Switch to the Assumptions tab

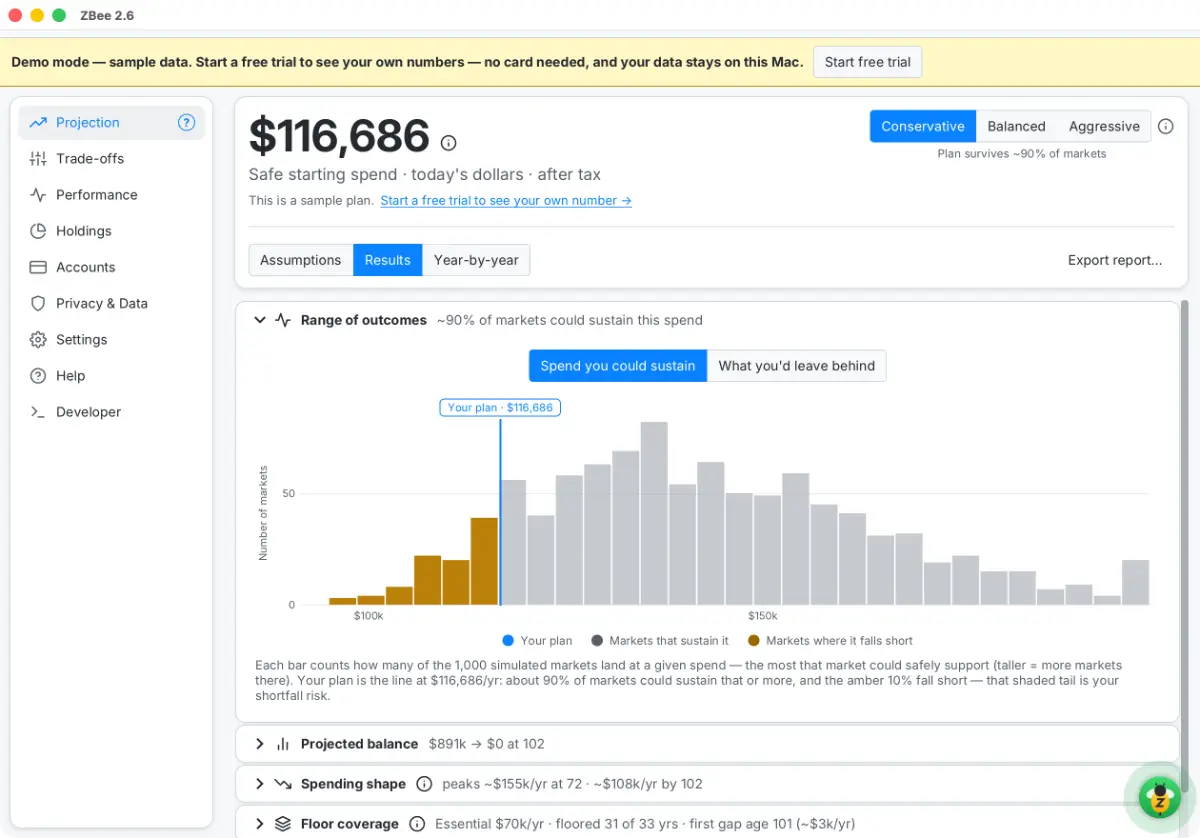(301, 260)
